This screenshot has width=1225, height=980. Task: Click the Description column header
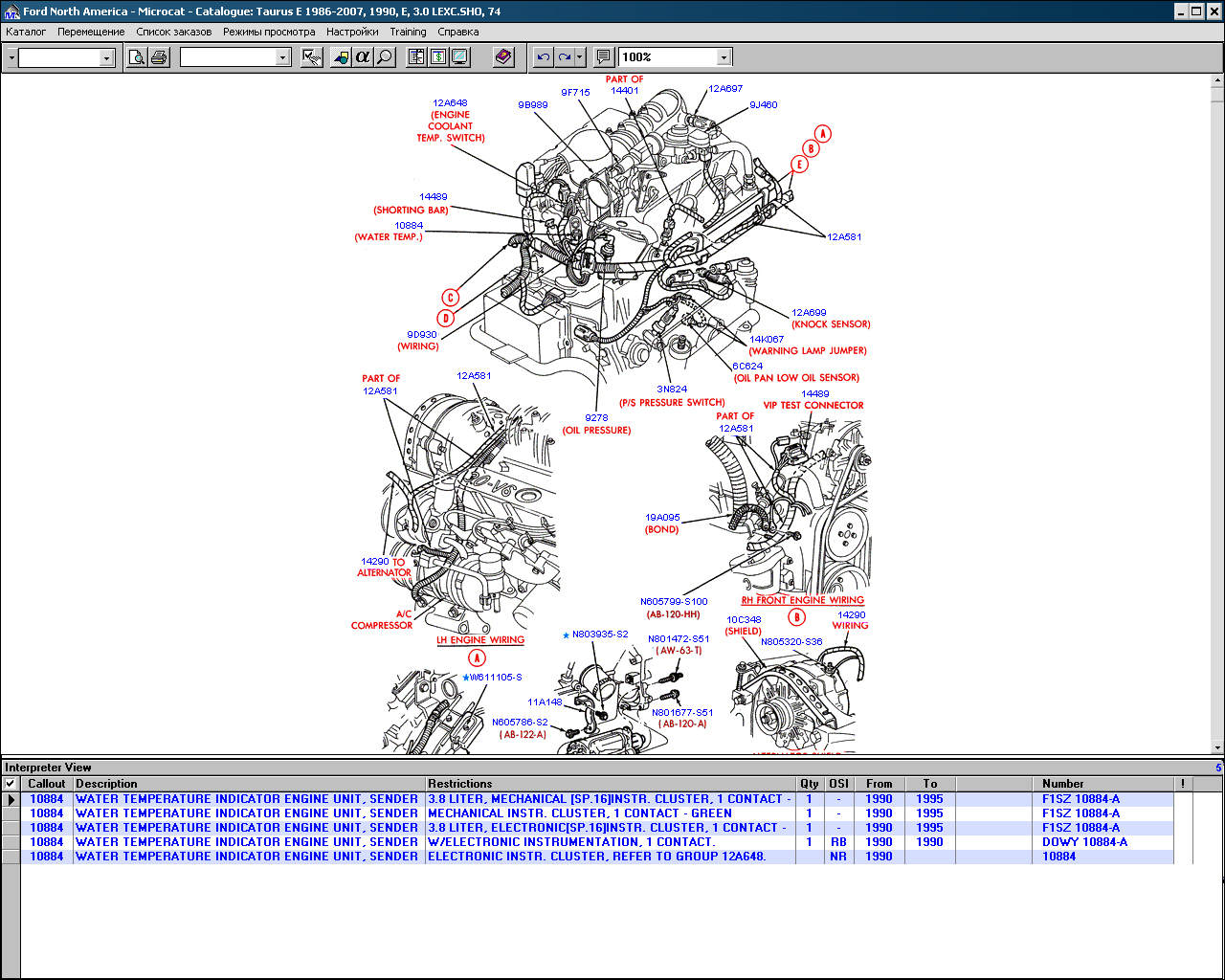[x=249, y=784]
